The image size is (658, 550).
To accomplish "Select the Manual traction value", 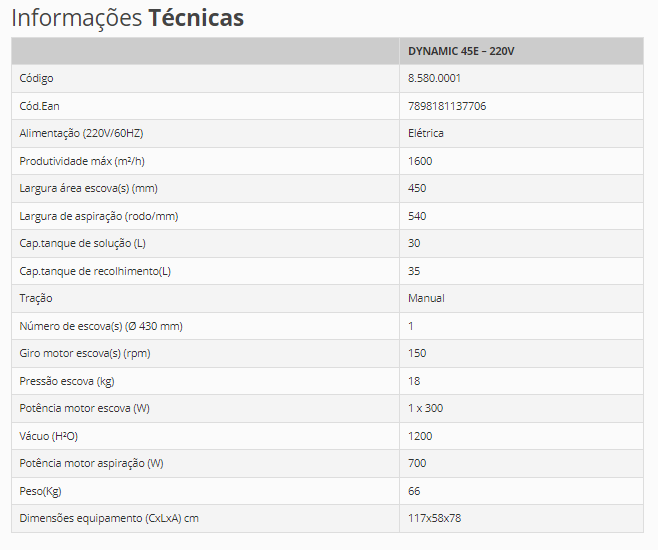I will 426,298.
